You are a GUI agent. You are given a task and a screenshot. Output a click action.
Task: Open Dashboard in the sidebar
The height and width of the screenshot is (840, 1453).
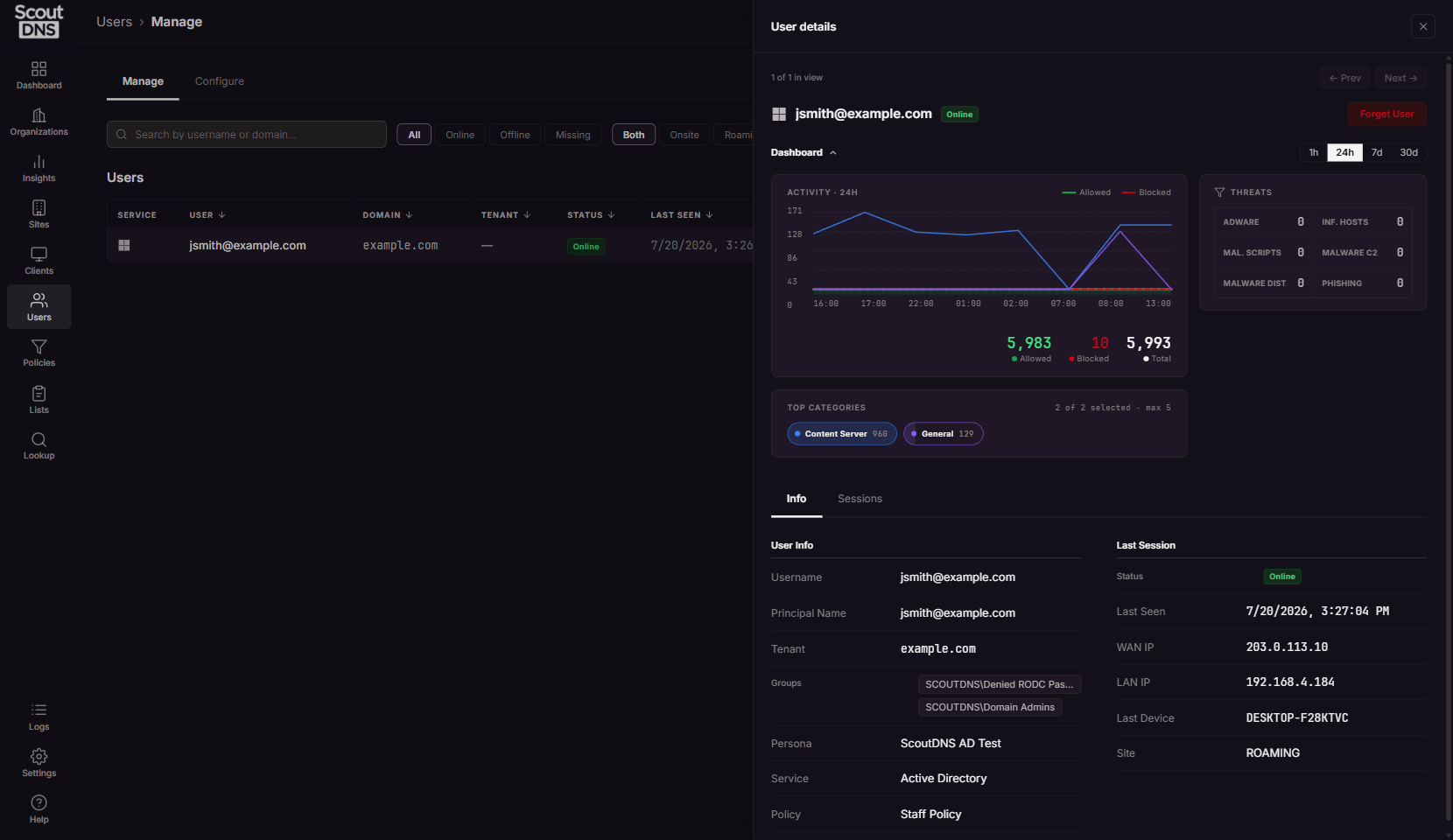coord(39,75)
